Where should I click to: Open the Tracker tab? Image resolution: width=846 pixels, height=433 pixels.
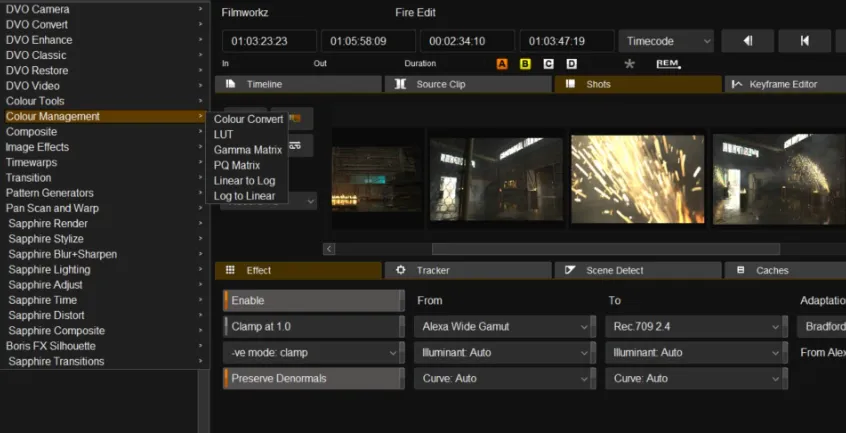coord(468,270)
